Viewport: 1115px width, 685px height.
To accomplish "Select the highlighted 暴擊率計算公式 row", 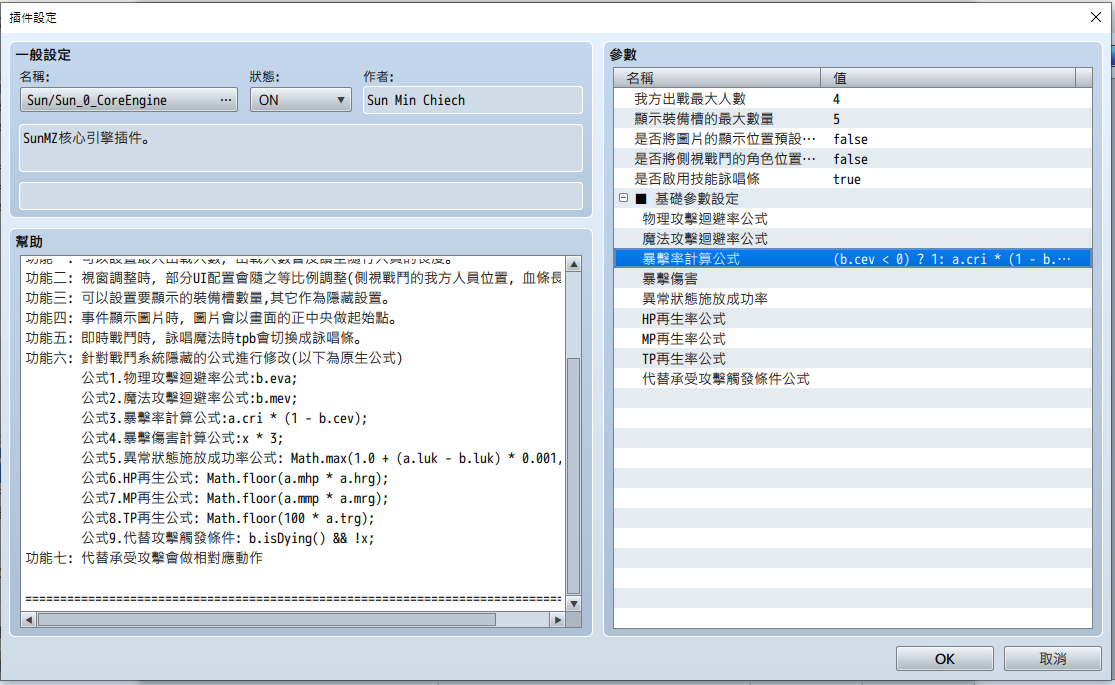I will tap(853, 259).
